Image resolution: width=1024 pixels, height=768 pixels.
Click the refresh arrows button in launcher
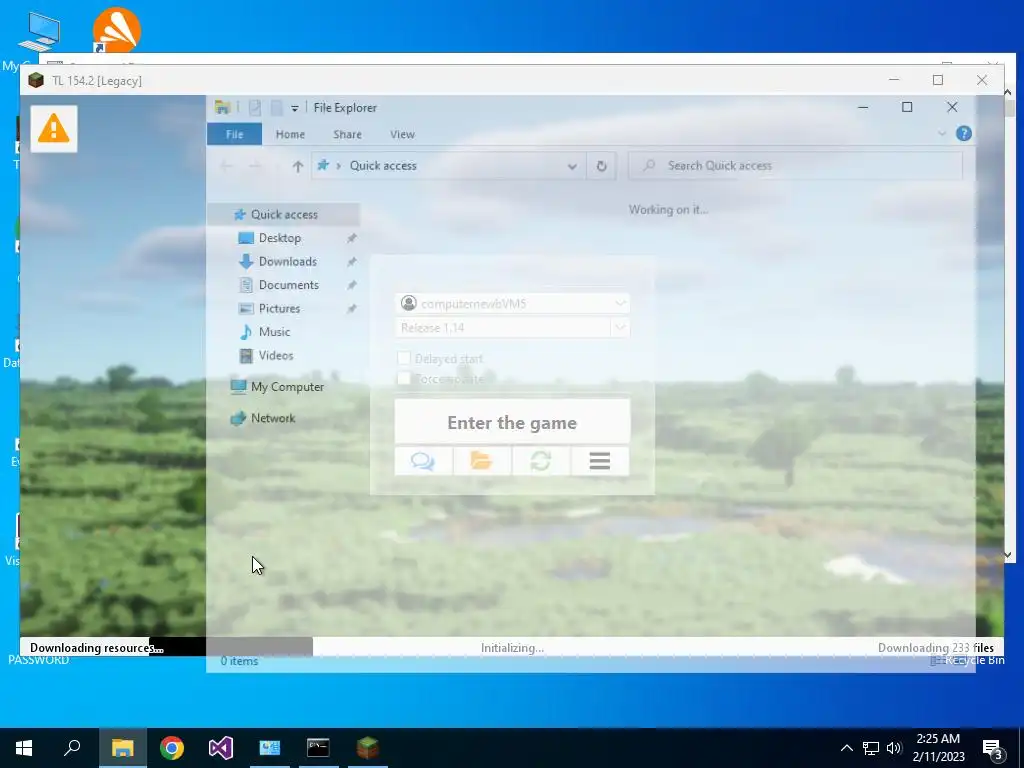[x=541, y=461]
